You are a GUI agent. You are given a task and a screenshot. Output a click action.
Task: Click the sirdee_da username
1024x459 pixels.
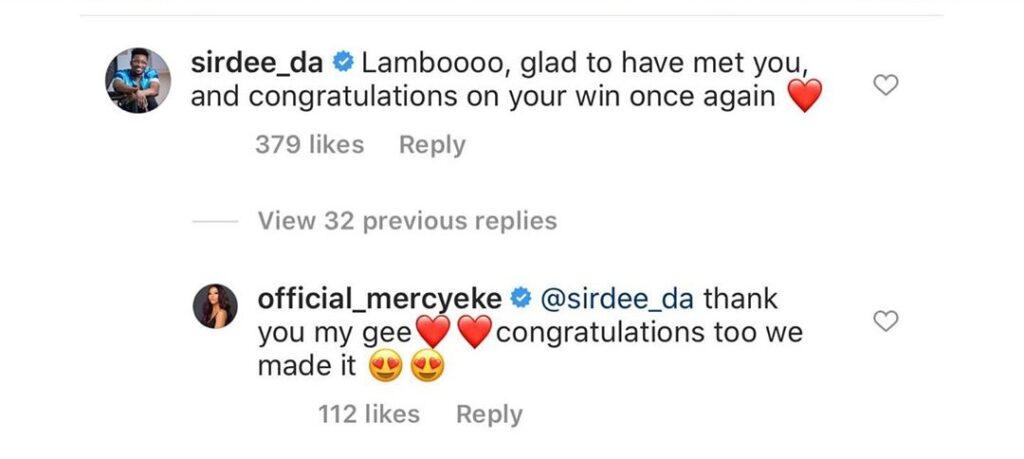click(257, 63)
